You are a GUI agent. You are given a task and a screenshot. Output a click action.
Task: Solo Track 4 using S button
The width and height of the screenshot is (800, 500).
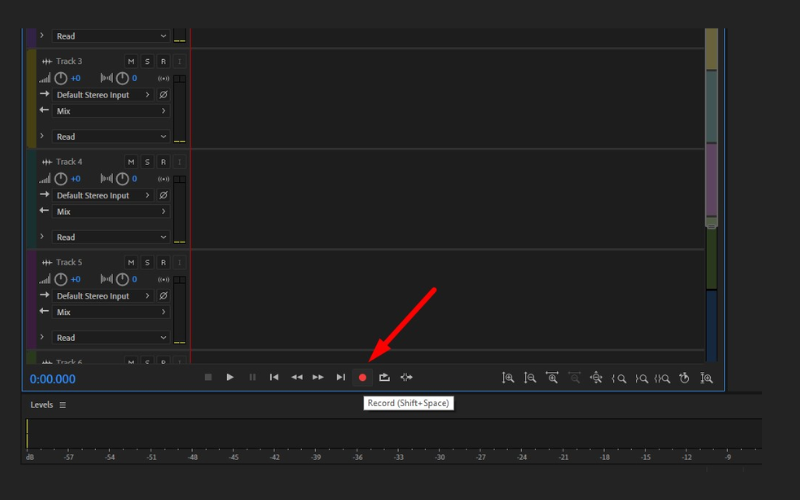tap(147, 162)
